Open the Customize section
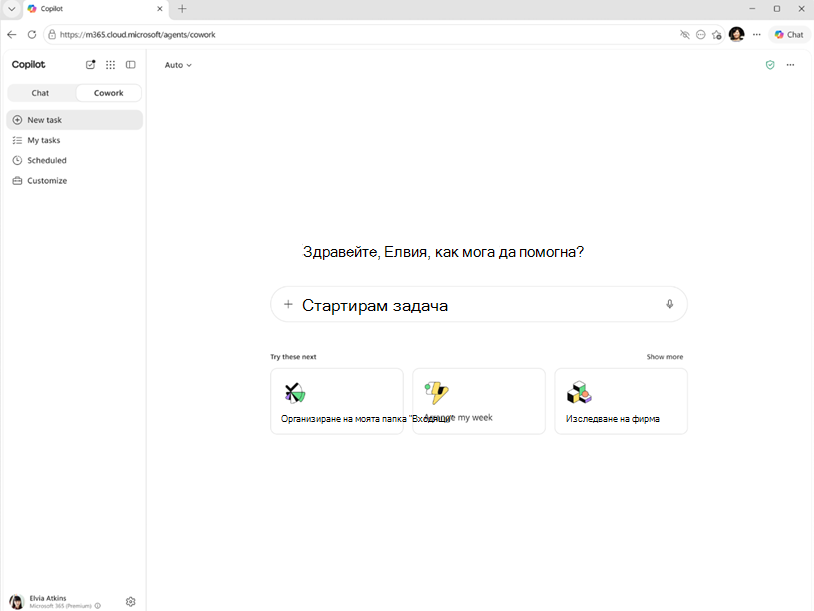Viewport: 814px width, 611px height. coord(75,181)
